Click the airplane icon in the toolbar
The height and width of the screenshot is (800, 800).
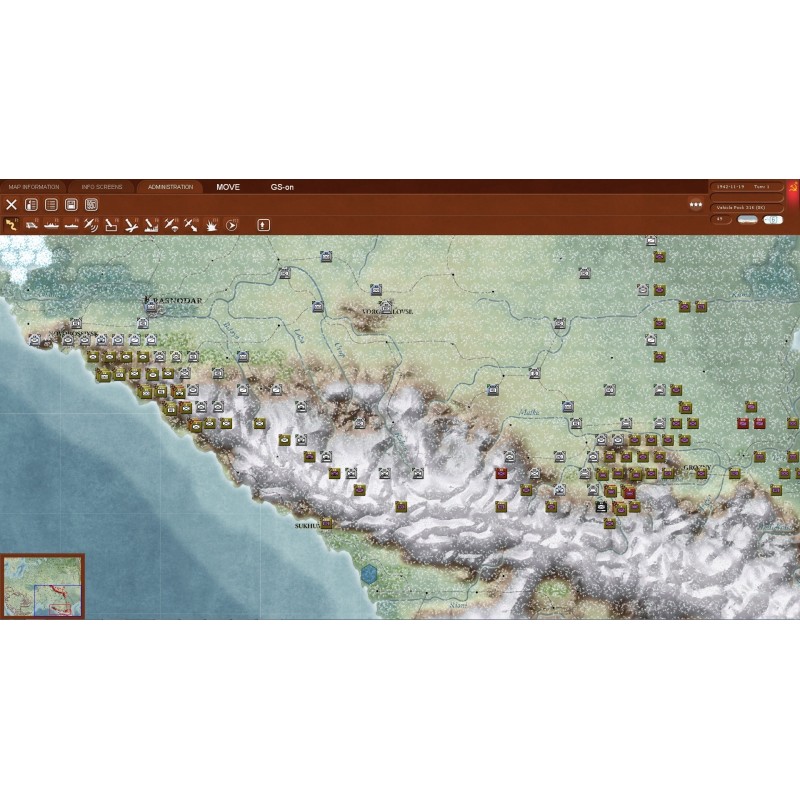pyautogui.click(x=131, y=225)
